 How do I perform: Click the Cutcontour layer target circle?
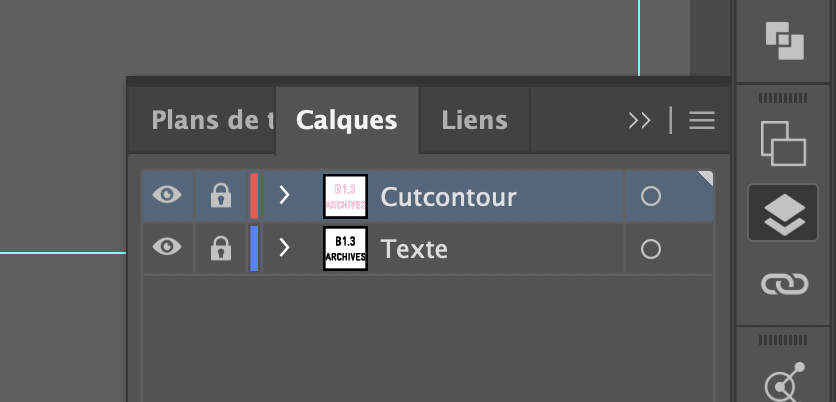pyautogui.click(x=650, y=197)
